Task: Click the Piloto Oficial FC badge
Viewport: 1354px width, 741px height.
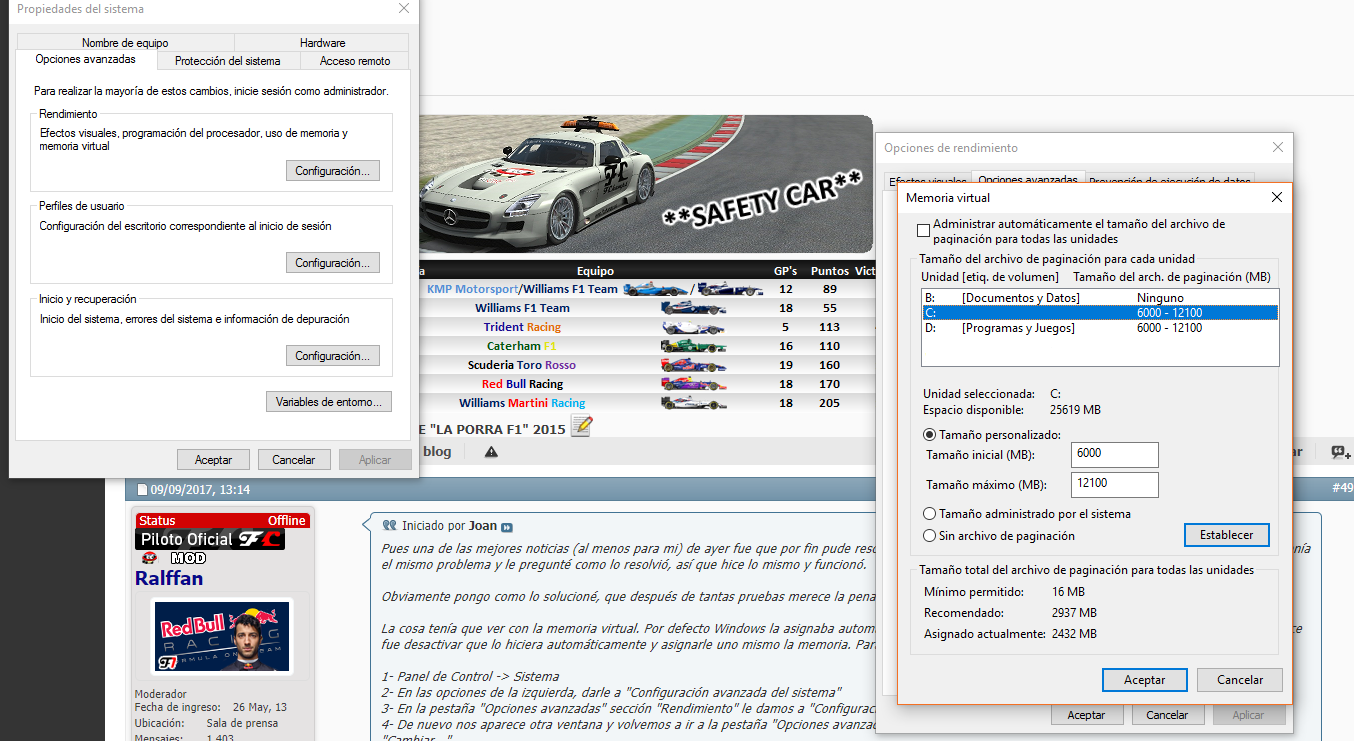Action: 210,539
